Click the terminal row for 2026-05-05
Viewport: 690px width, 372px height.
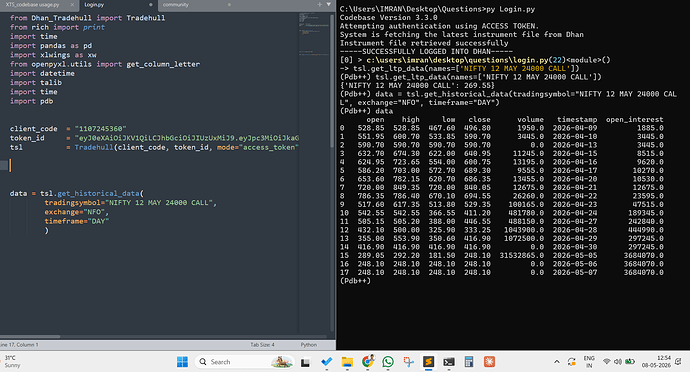coord(501,255)
